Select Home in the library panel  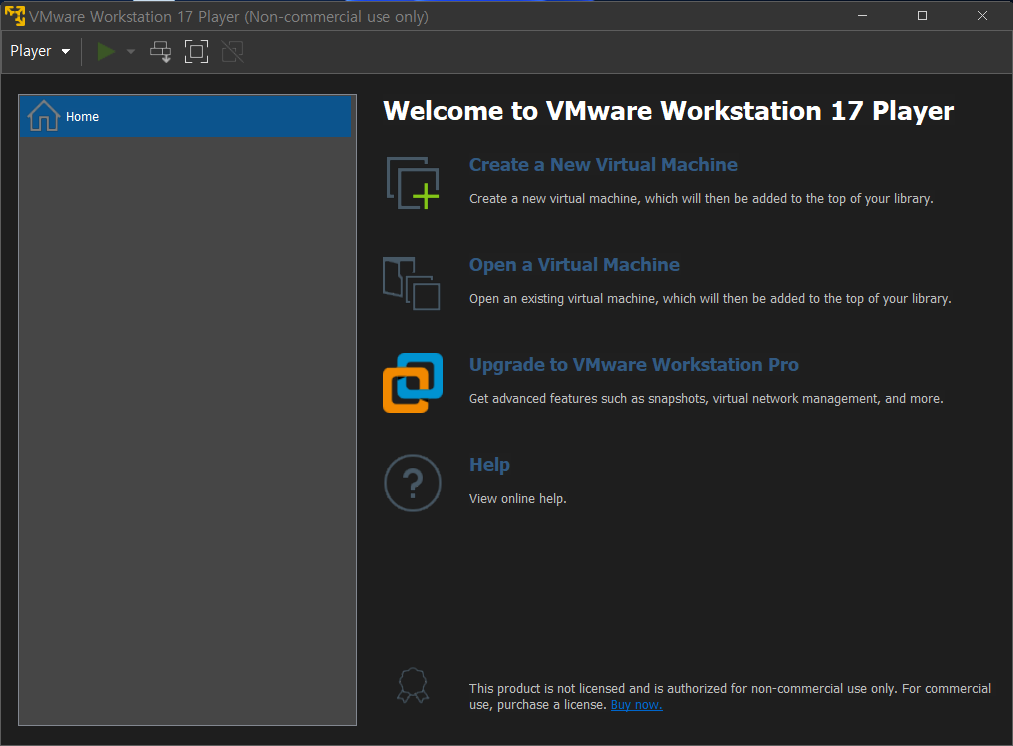(186, 116)
